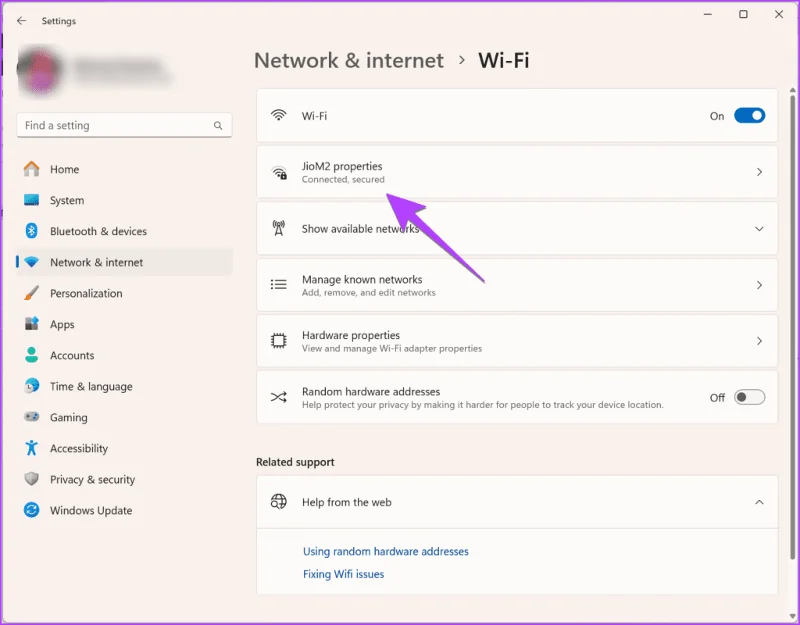Click the back arrow icon in Settings
Viewport: 800px width, 625px height.
point(21,20)
